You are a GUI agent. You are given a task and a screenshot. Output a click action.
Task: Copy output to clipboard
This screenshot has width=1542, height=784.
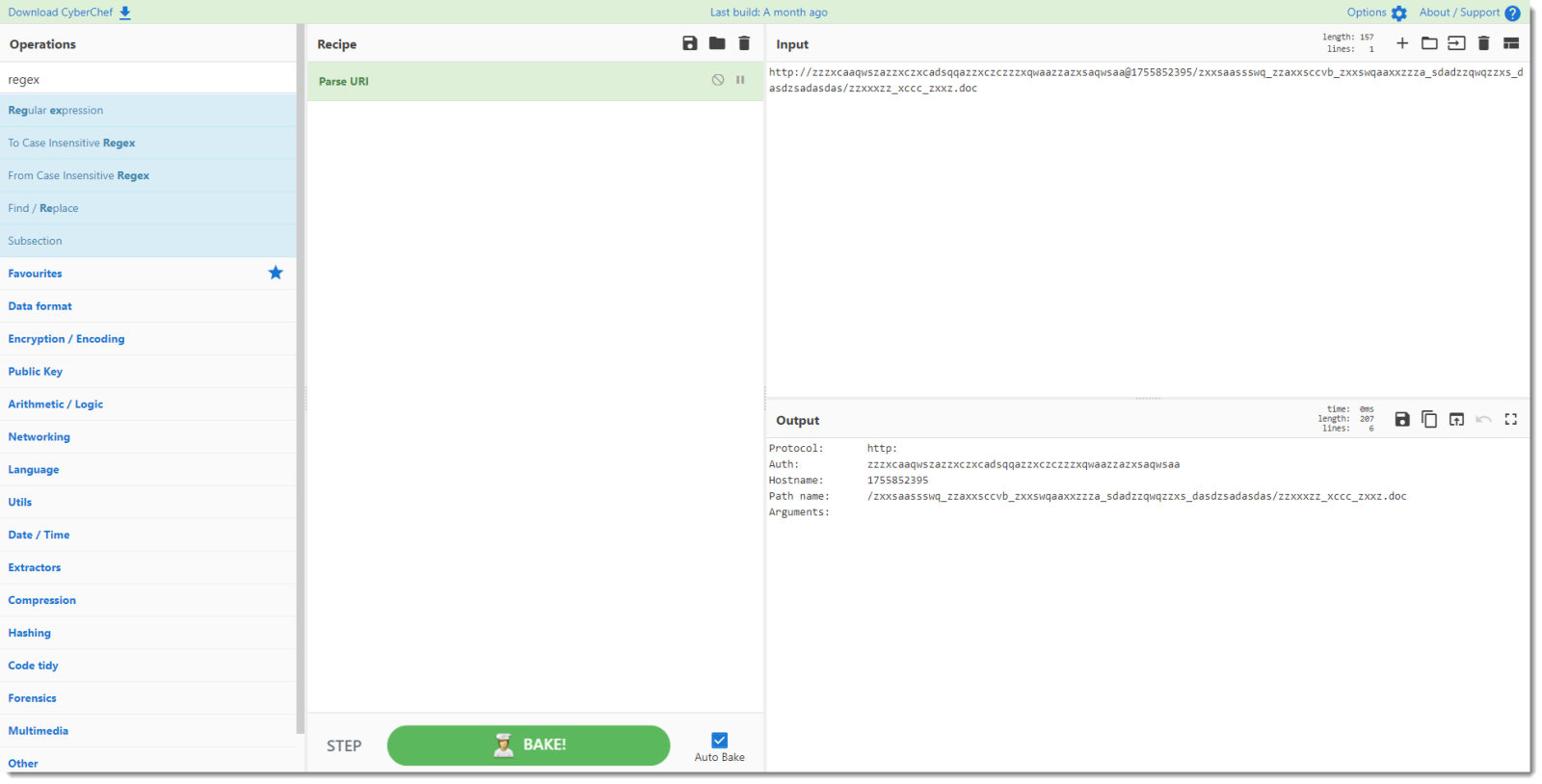click(1429, 419)
